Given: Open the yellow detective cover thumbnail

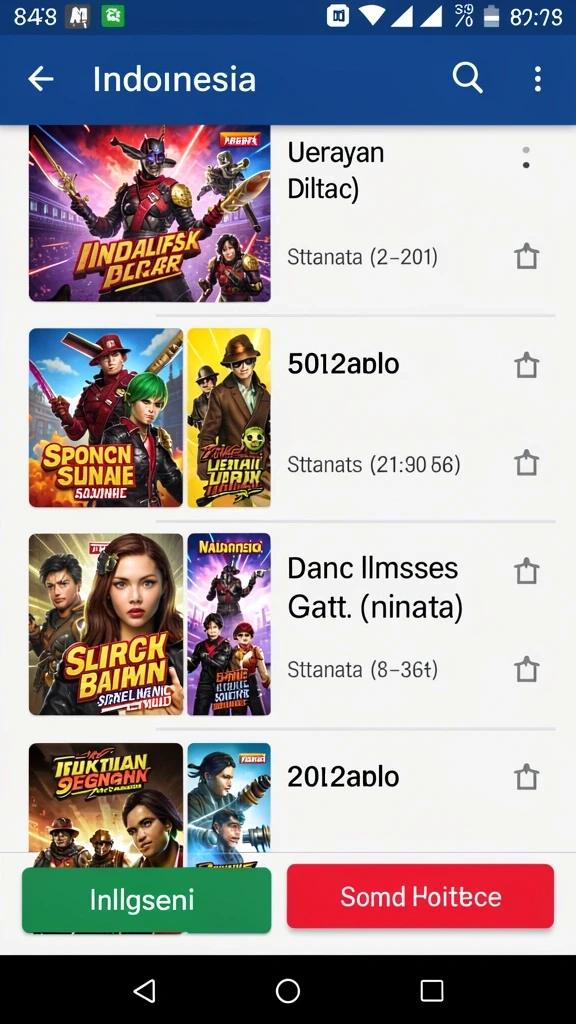Looking at the screenshot, I should (229, 417).
